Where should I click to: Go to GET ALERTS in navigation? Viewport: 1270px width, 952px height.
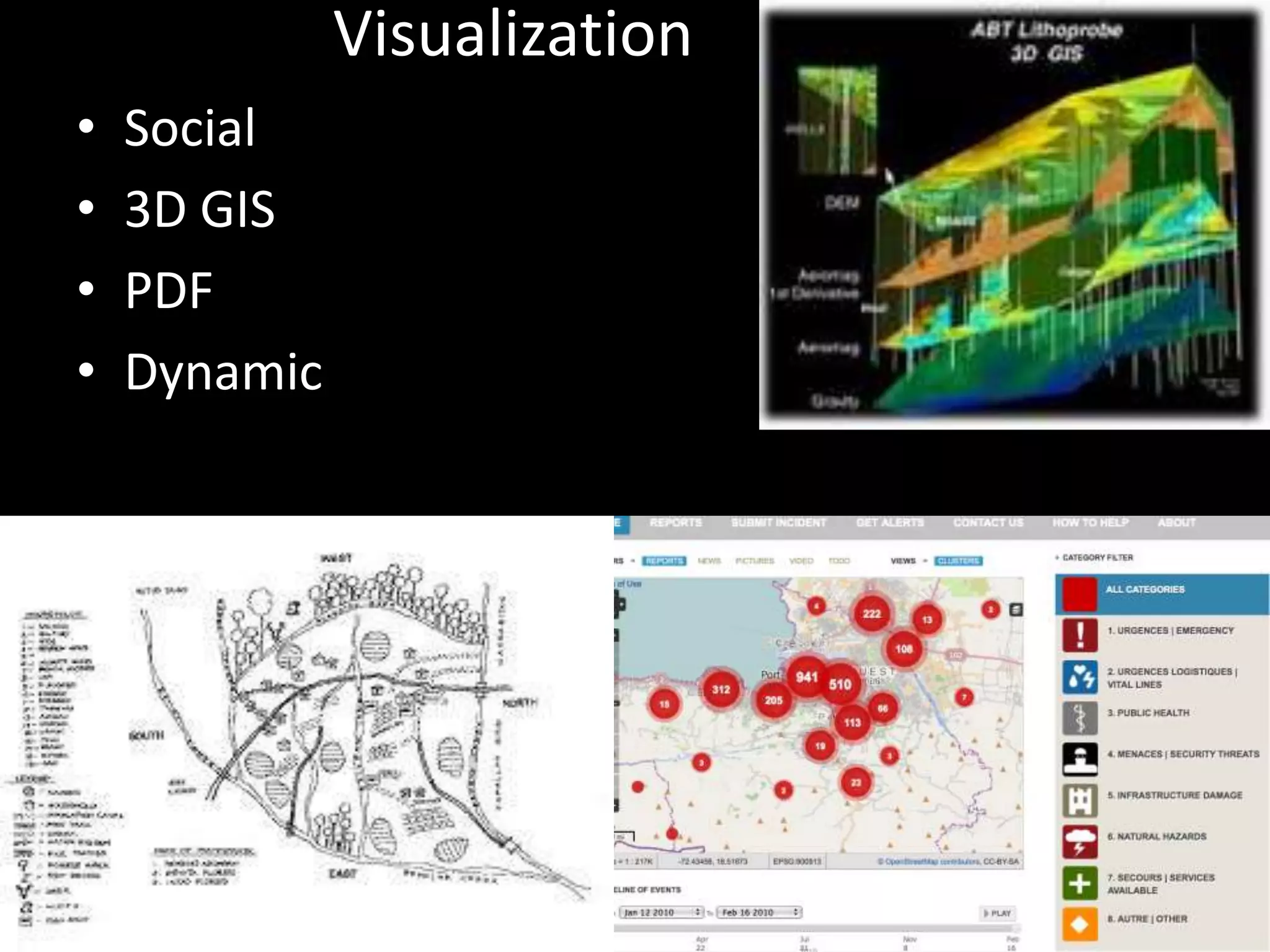tap(890, 522)
